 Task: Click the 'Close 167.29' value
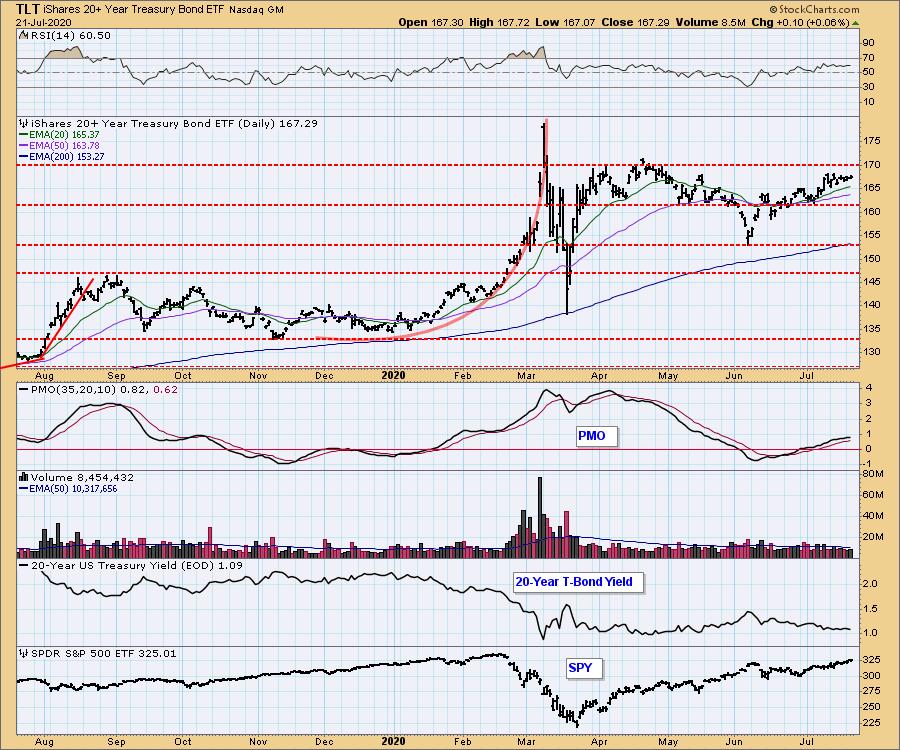[635, 22]
